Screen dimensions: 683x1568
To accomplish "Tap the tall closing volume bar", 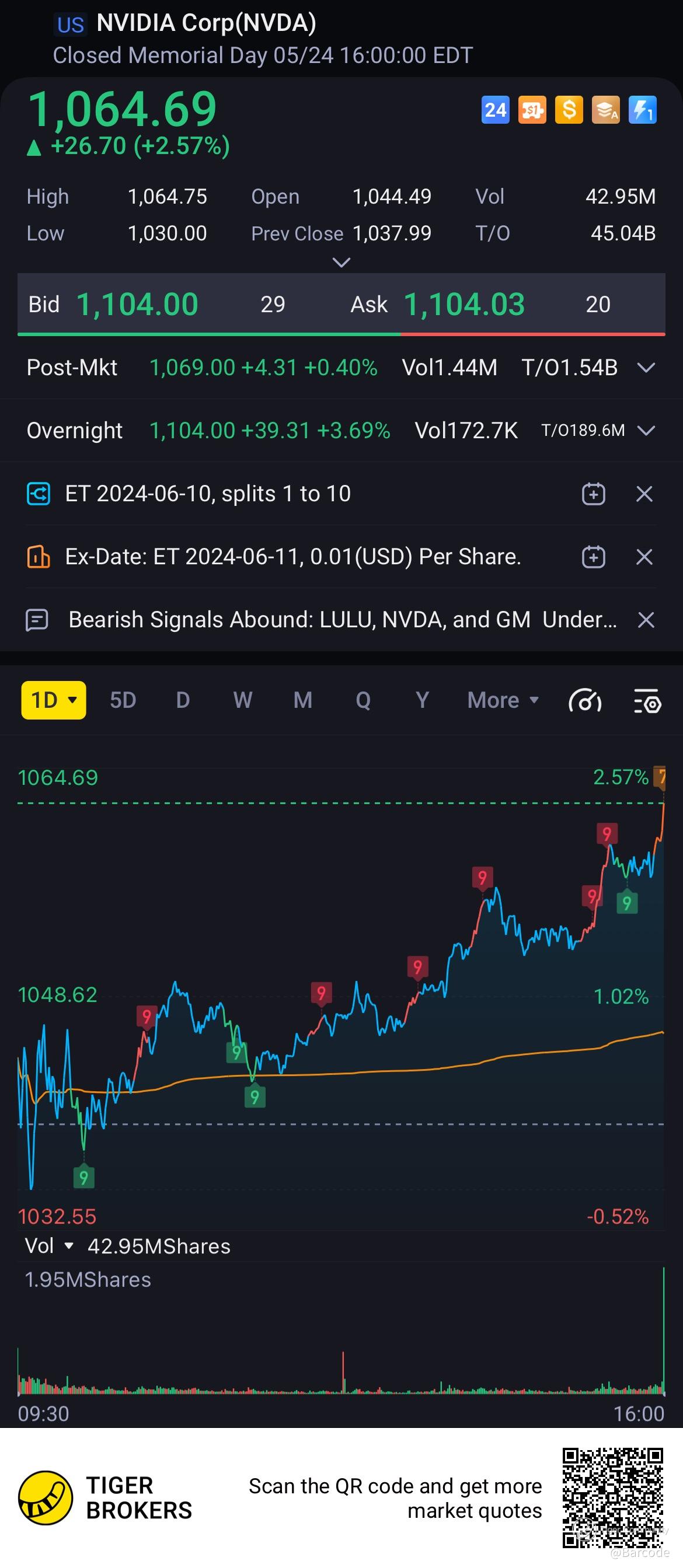I will point(663,1330).
